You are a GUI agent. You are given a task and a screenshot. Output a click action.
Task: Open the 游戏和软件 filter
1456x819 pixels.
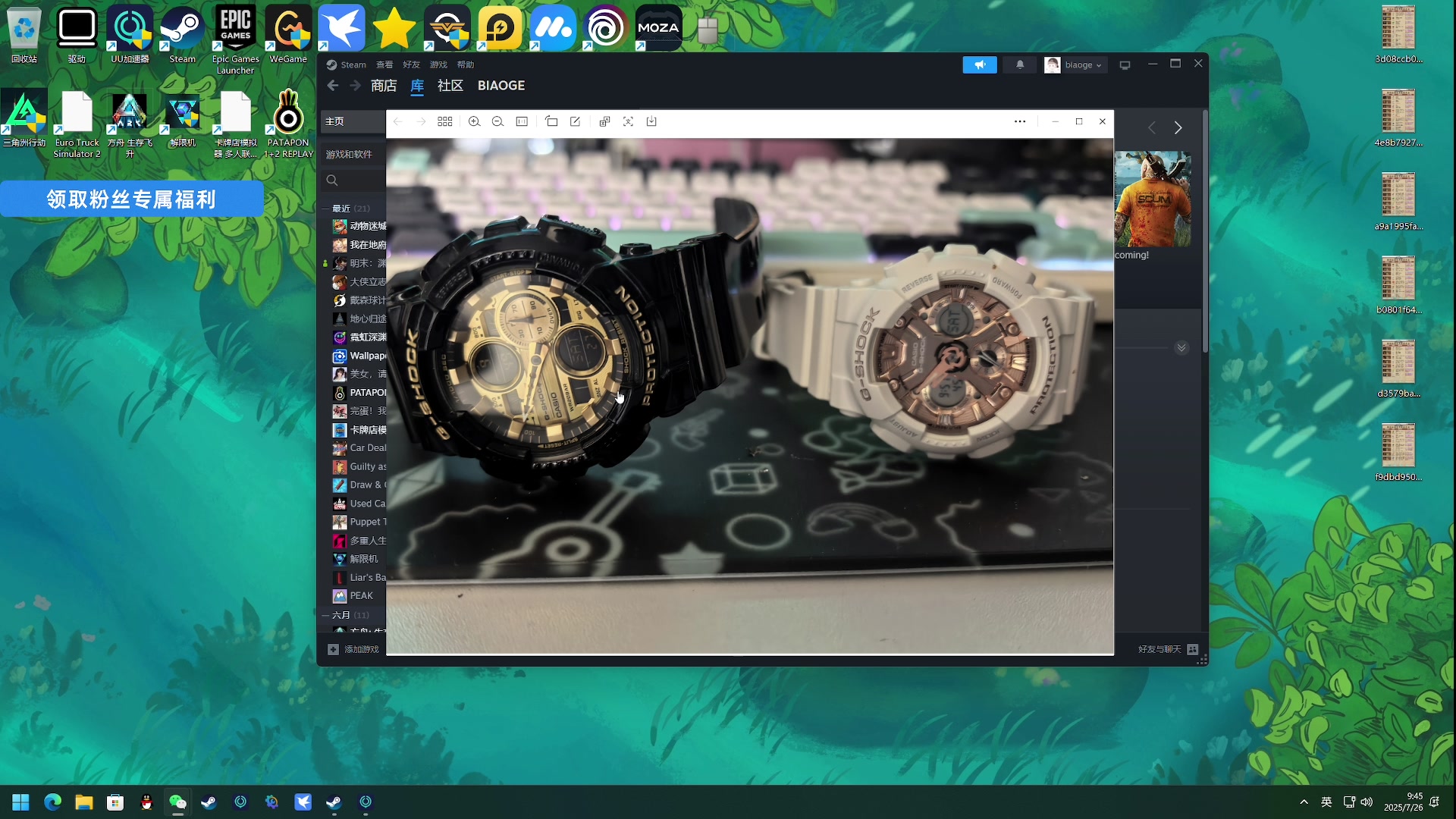353,155
